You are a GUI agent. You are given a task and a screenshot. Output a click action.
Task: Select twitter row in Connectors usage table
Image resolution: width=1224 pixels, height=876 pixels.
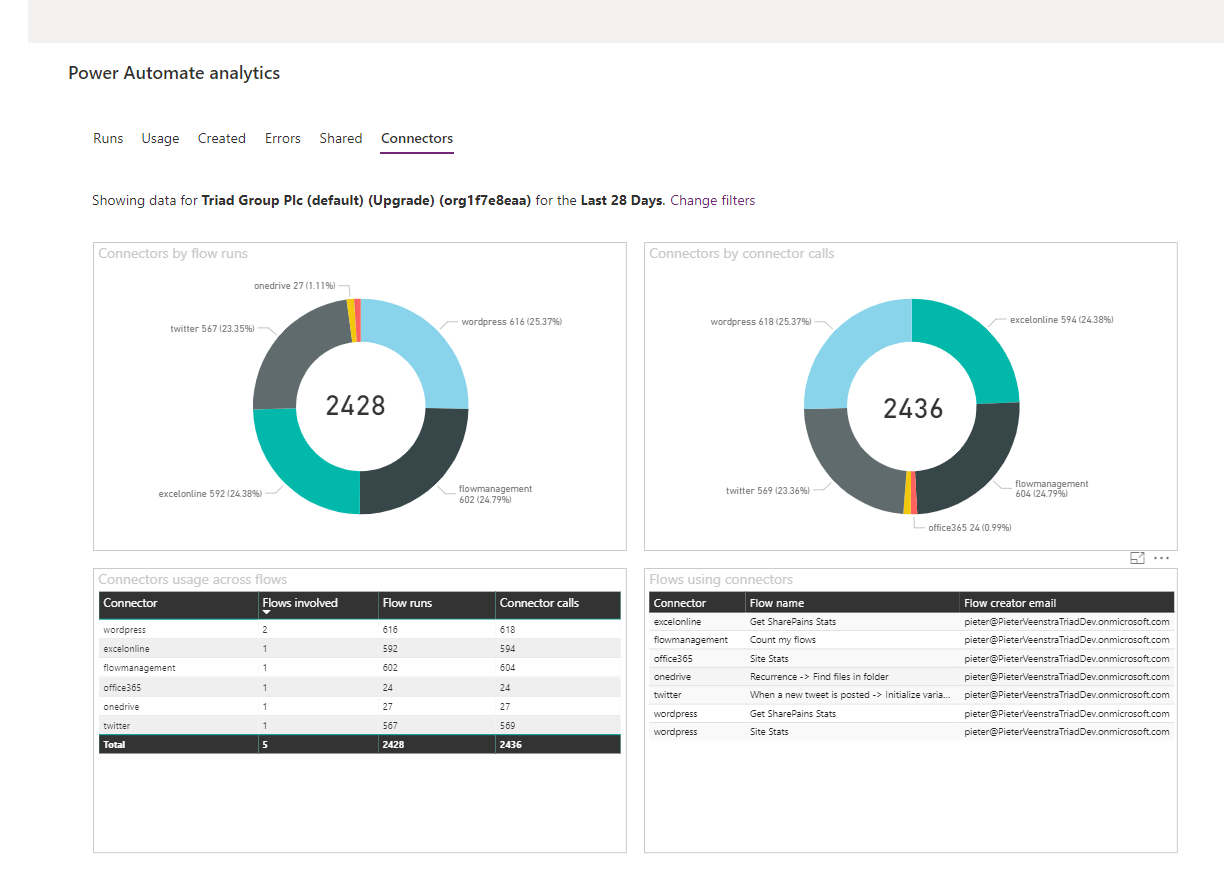click(360, 725)
